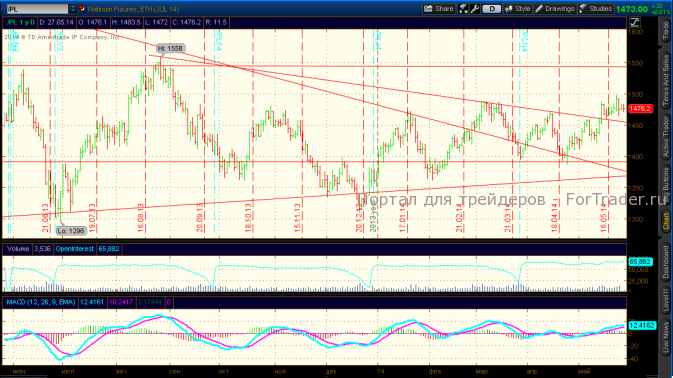This screenshot has height=378, width=673.
Task: Select the Chart side tab
Action: (666, 222)
